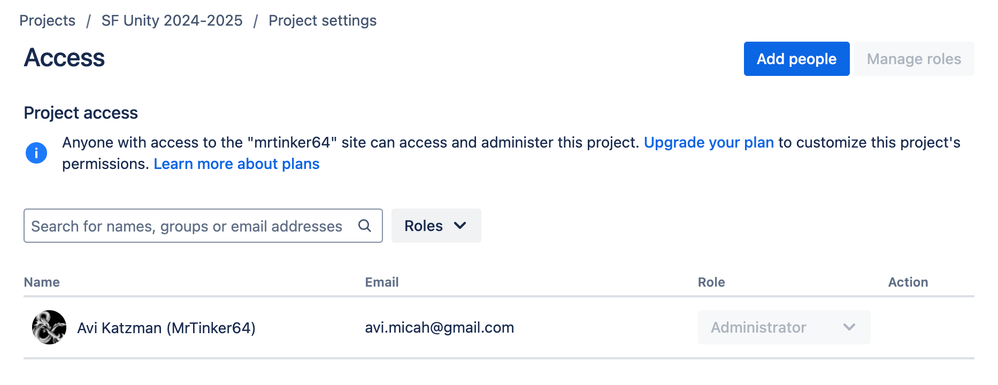This screenshot has width=998, height=385.
Task: Open the SF Unity 2024-2025 breadcrumb
Action: tap(172, 20)
